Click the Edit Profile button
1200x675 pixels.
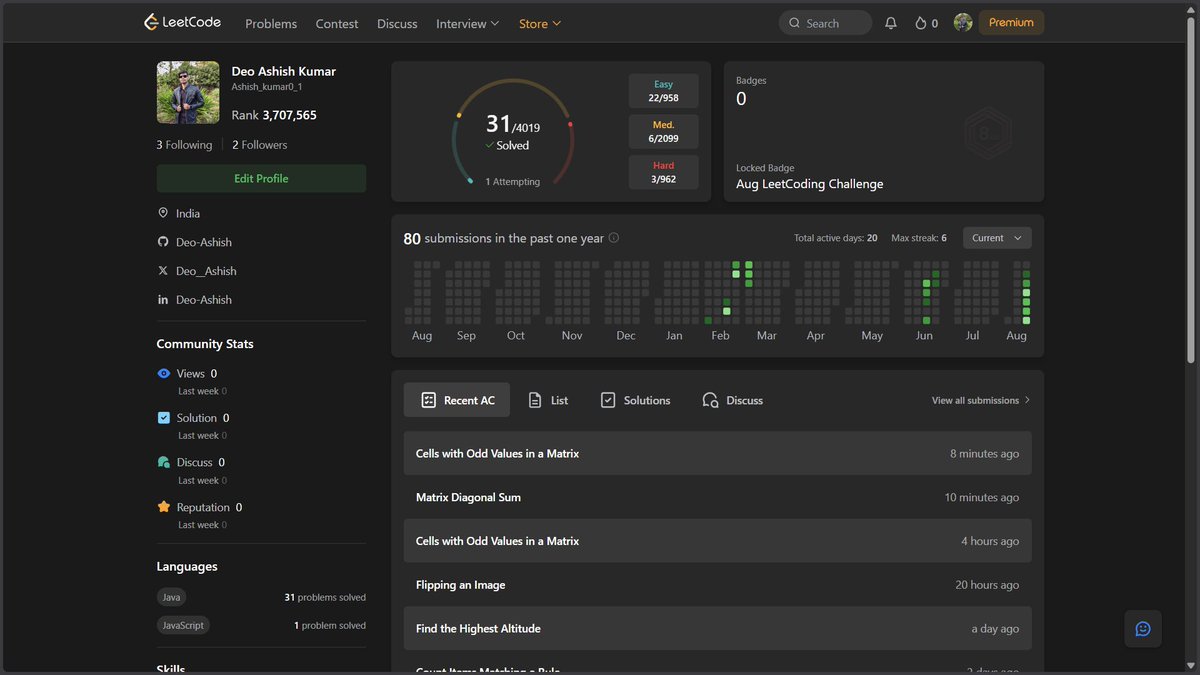pos(261,178)
